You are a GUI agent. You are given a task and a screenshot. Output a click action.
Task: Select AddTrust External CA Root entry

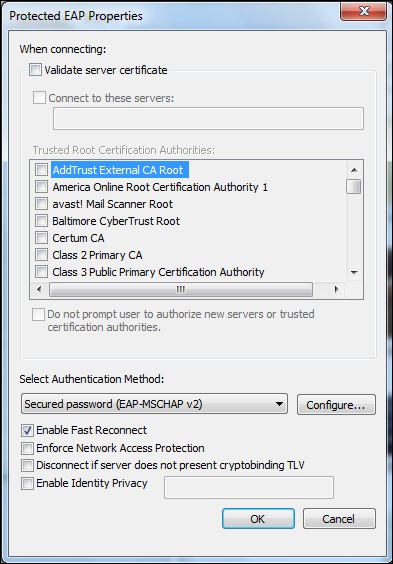pyautogui.click(x=118, y=170)
